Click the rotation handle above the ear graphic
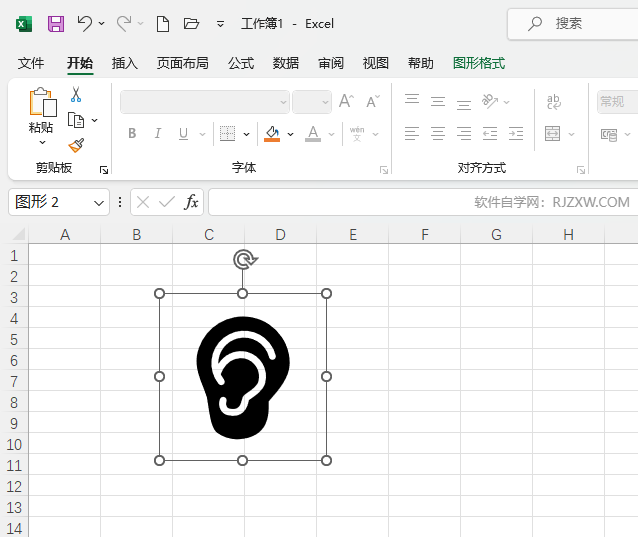The height and width of the screenshot is (537, 638). [243, 260]
